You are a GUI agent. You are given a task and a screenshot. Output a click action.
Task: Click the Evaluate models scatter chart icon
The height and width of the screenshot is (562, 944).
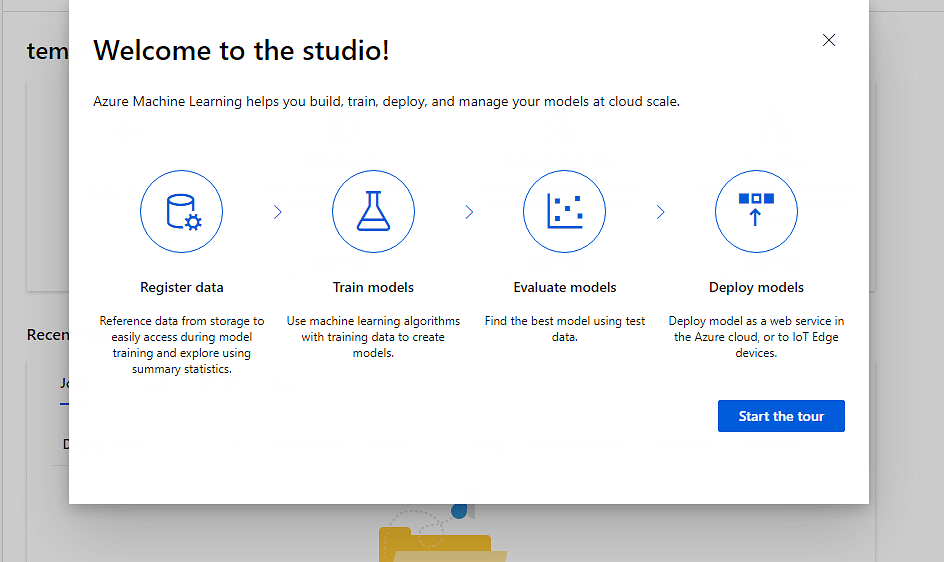pyautogui.click(x=564, y=211)
